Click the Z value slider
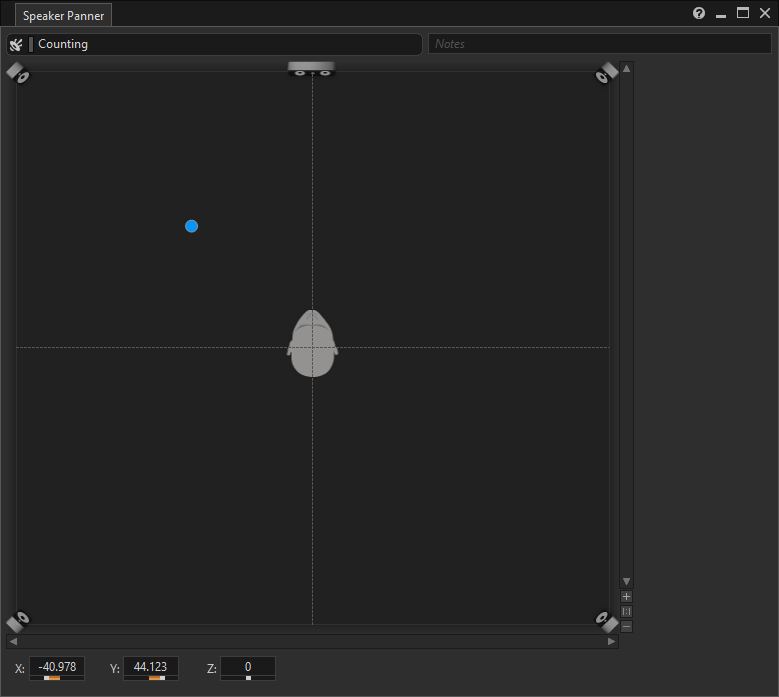 click(248, 678)
